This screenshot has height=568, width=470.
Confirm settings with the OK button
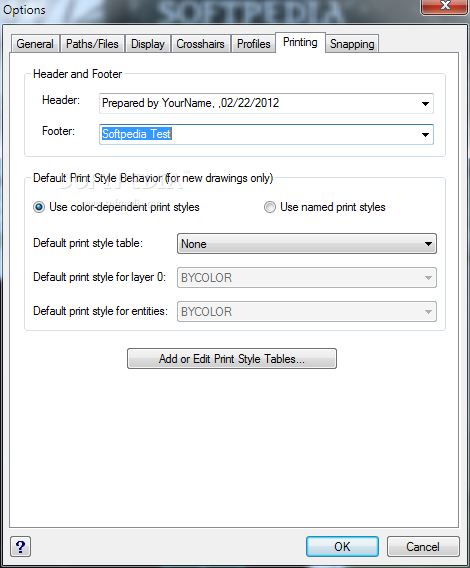click(342, 547)
